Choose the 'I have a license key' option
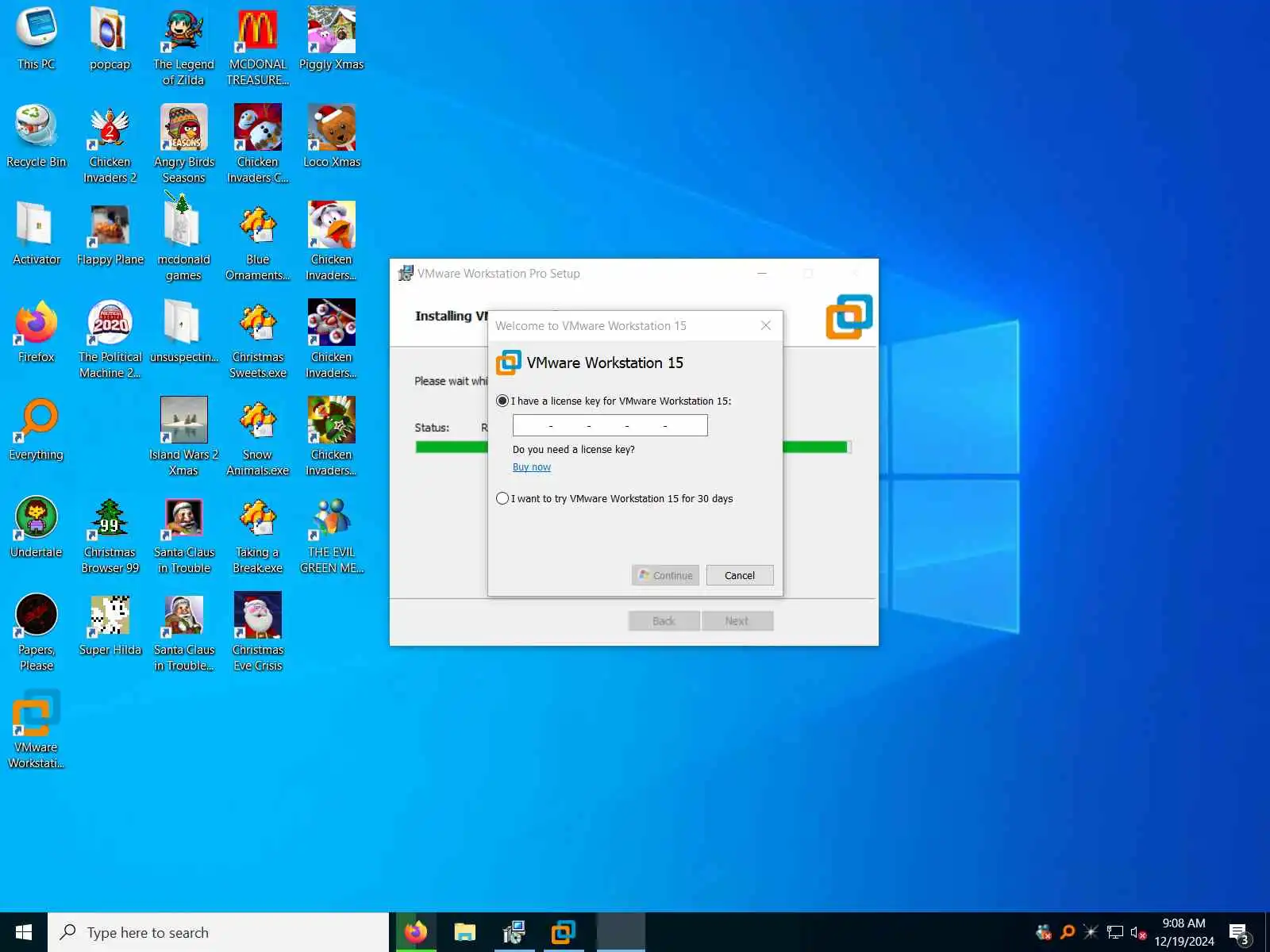 [502, 401]
